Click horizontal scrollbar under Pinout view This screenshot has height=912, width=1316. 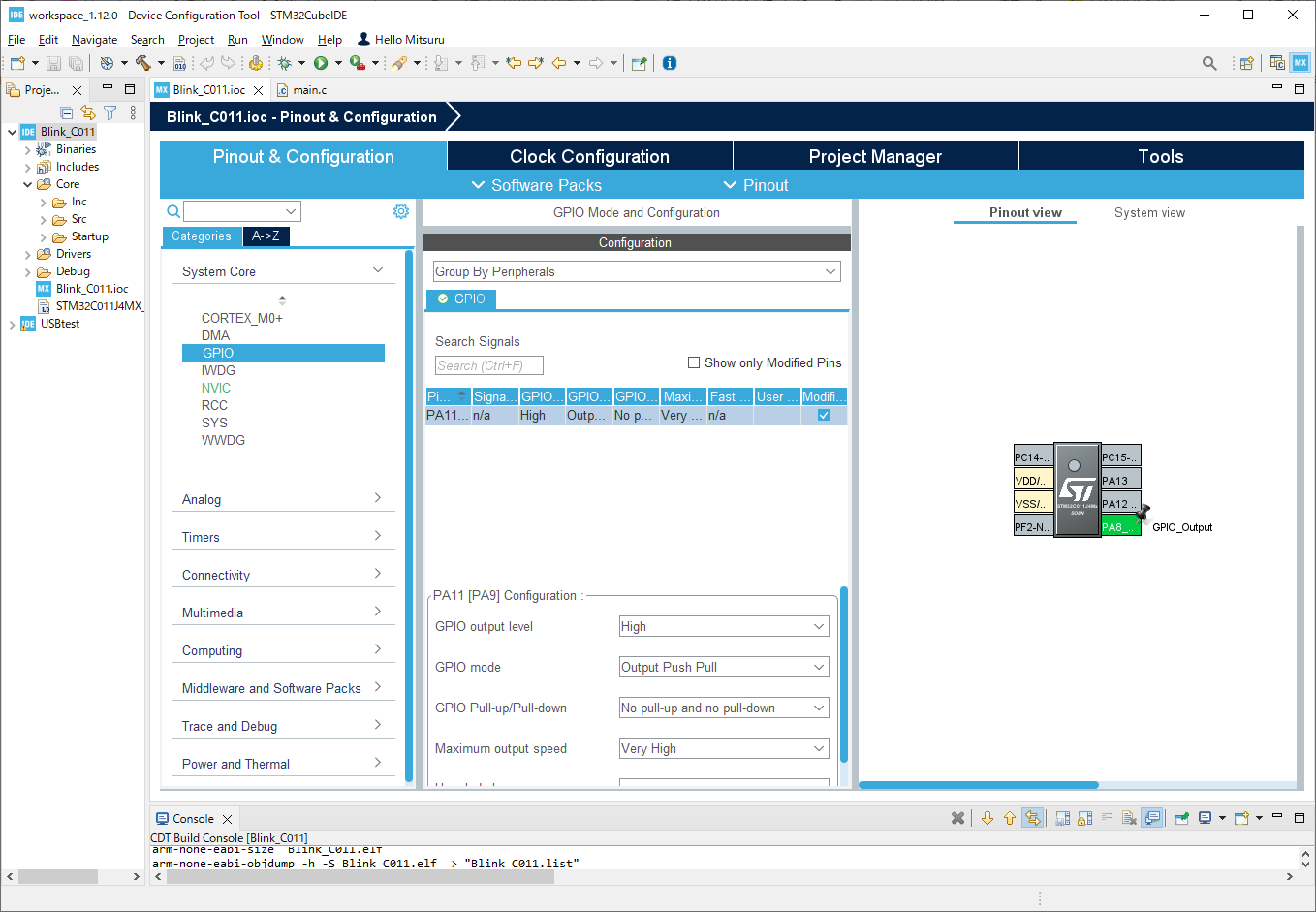tap(979, 785)
